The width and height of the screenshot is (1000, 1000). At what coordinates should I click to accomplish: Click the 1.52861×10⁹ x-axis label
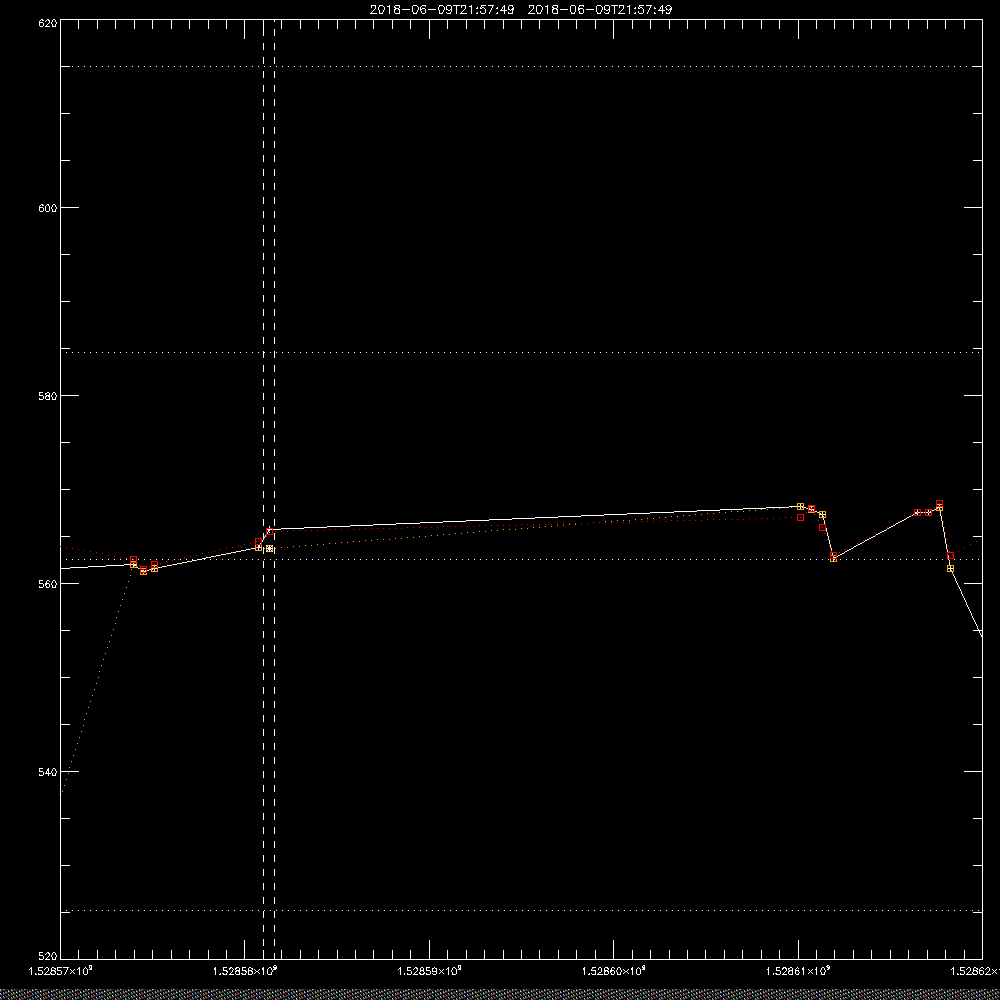pos(798,971)
